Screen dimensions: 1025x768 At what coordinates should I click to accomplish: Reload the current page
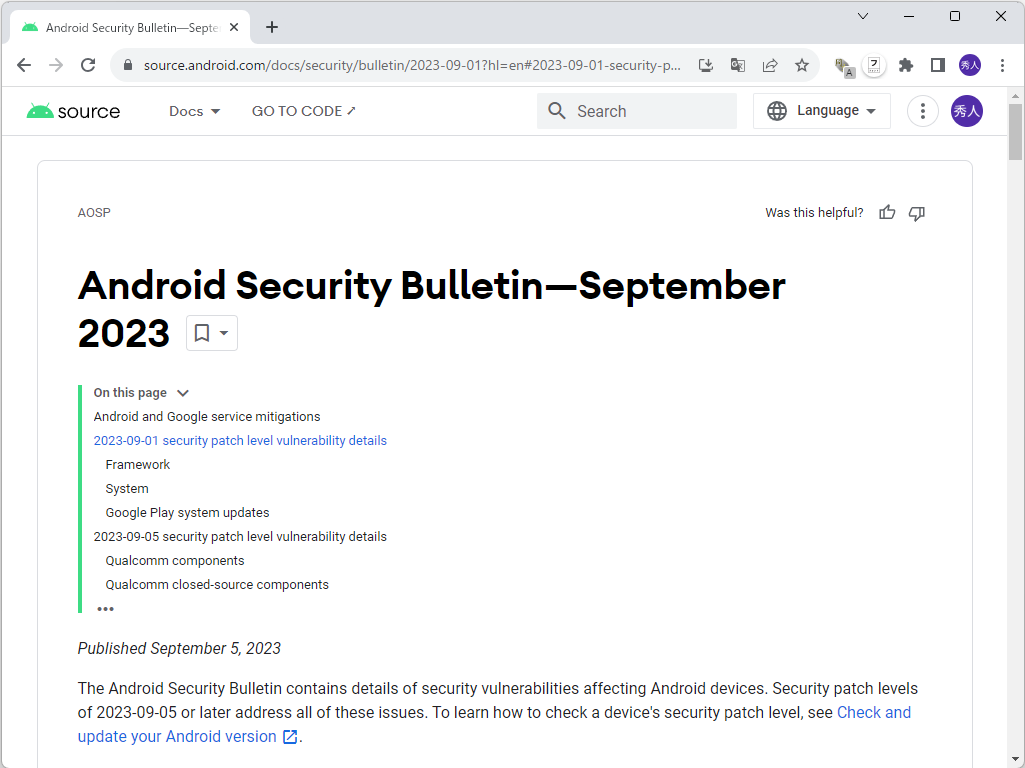89,64
